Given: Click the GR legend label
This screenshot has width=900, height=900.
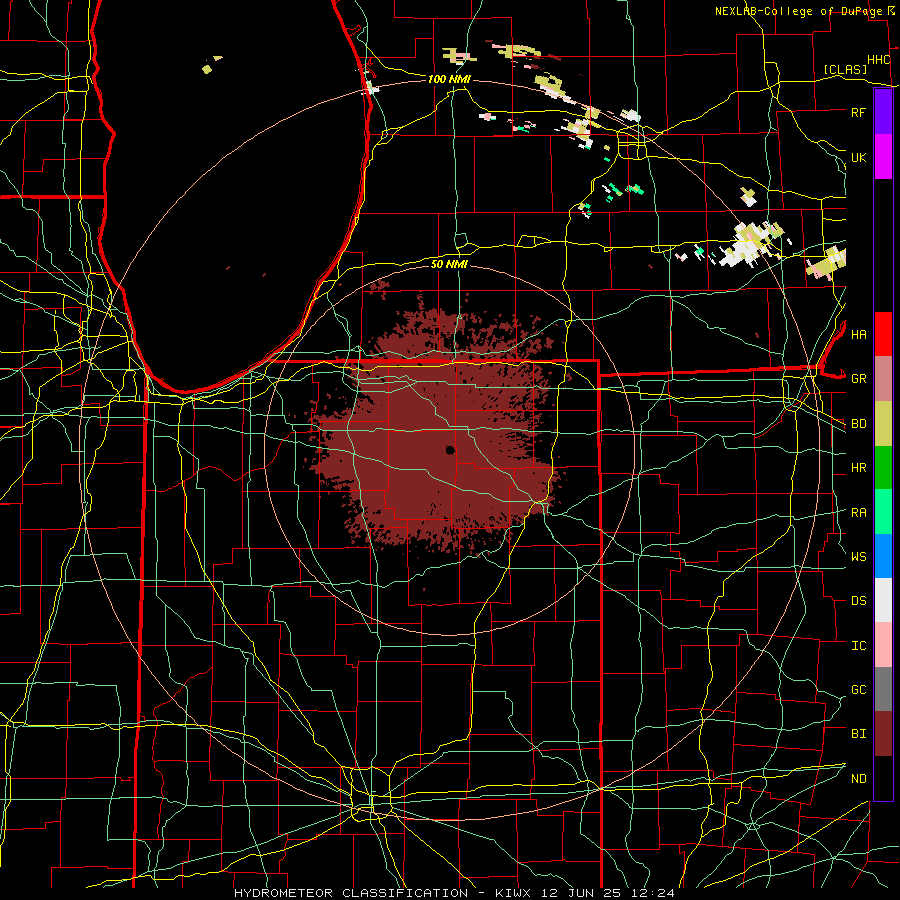Looking at the screenshot, I should coord(858,379).
